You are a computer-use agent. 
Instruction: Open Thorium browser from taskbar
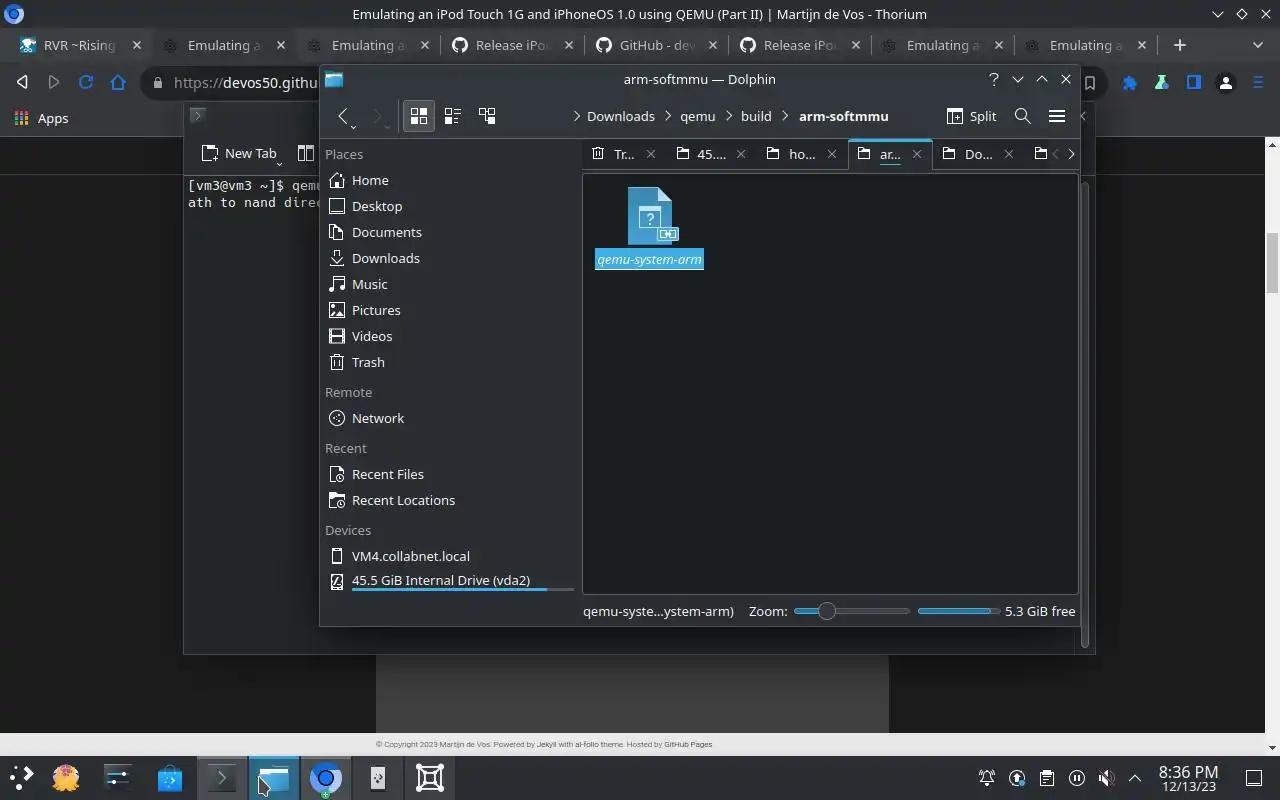coord(325,777)
